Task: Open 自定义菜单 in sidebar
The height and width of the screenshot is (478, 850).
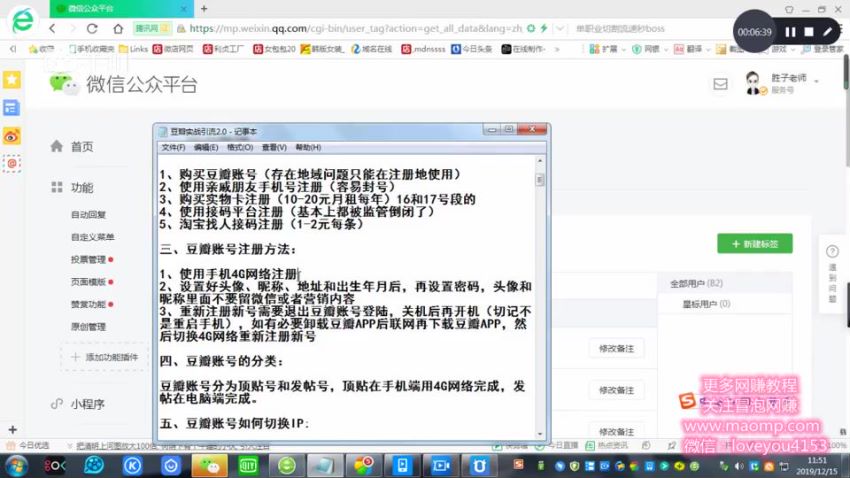Action: point(93,237)
